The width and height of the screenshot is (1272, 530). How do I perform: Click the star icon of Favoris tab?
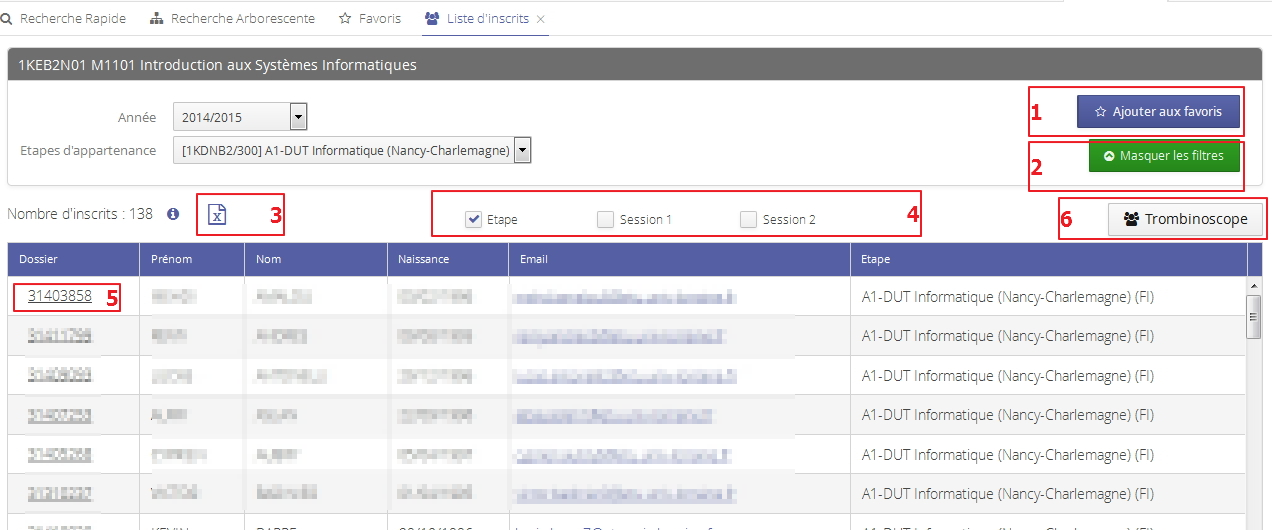pos(345,19)
